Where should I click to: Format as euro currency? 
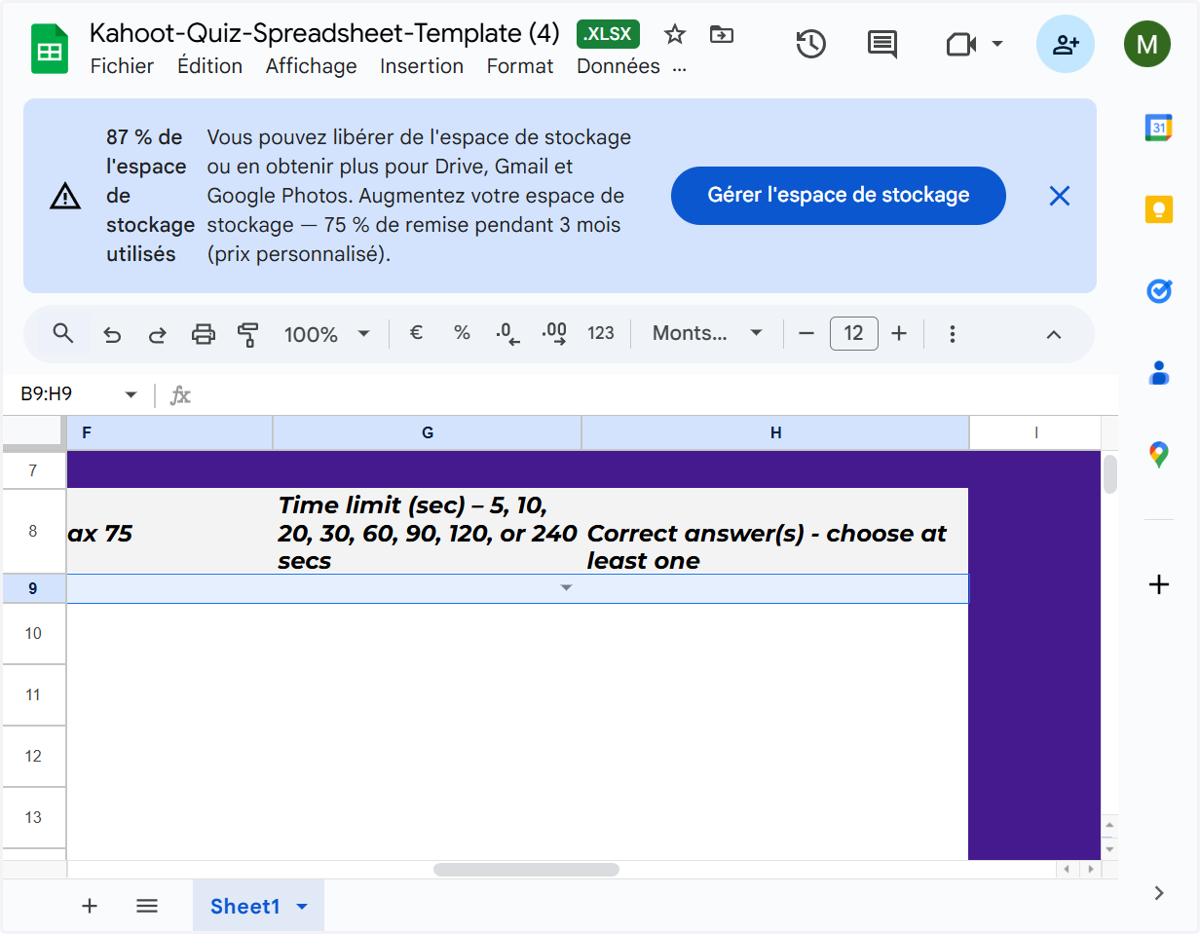(416, 333)
